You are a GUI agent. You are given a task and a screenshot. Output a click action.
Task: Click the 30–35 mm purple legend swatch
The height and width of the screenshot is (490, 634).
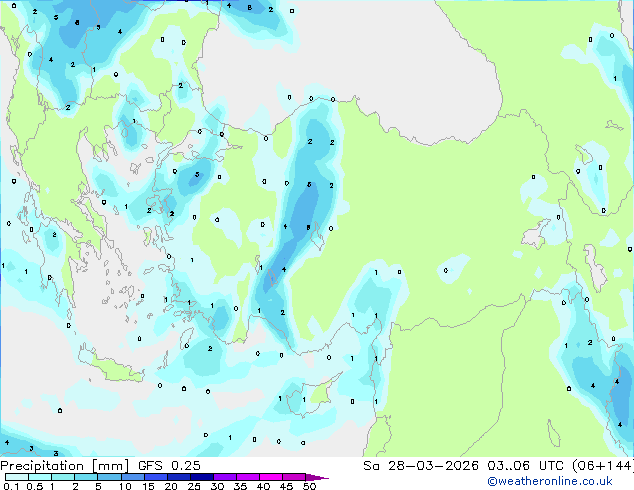225,477
